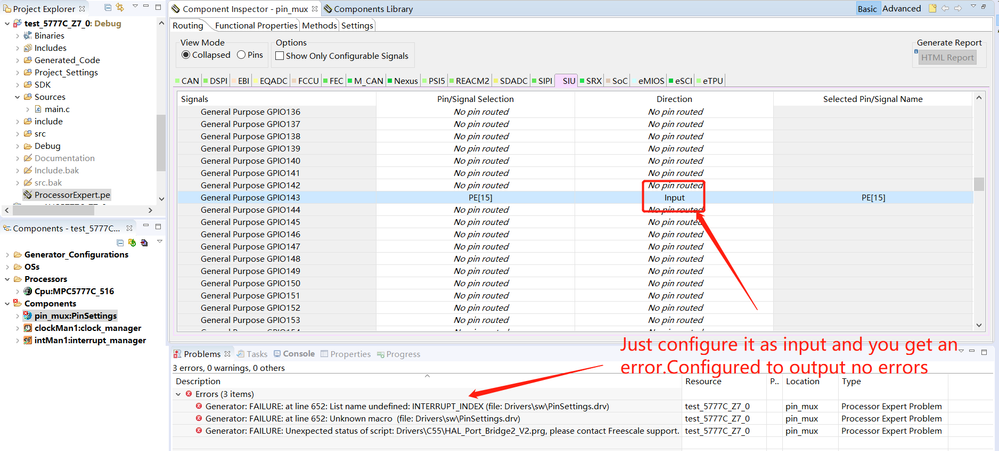This screenshot has width=999, height=451.
Task: Open the Components panel view menu triangle
Action: (159, 241)
